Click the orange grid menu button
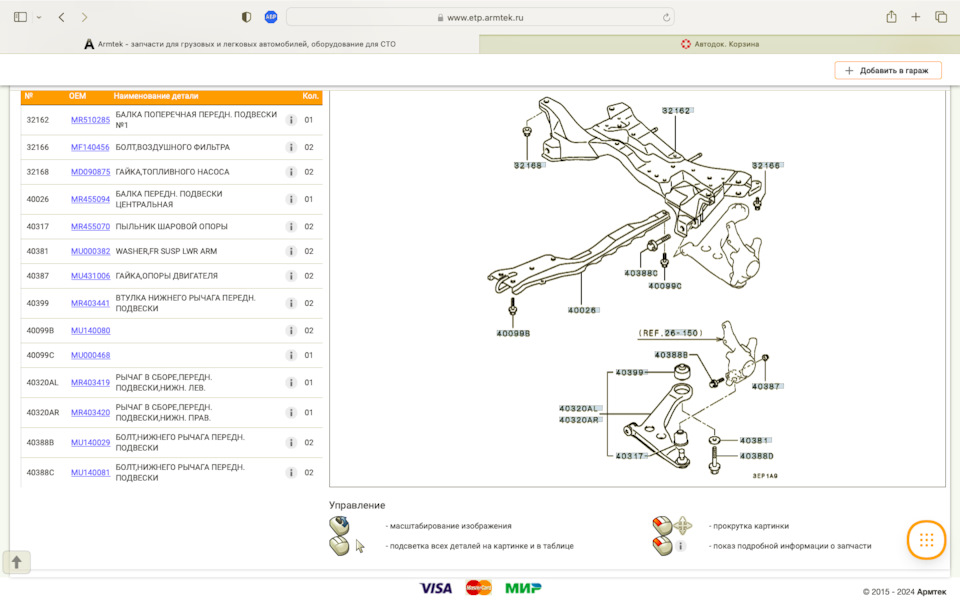Screen dimensions: 960x600 click(x=926, y=540)
